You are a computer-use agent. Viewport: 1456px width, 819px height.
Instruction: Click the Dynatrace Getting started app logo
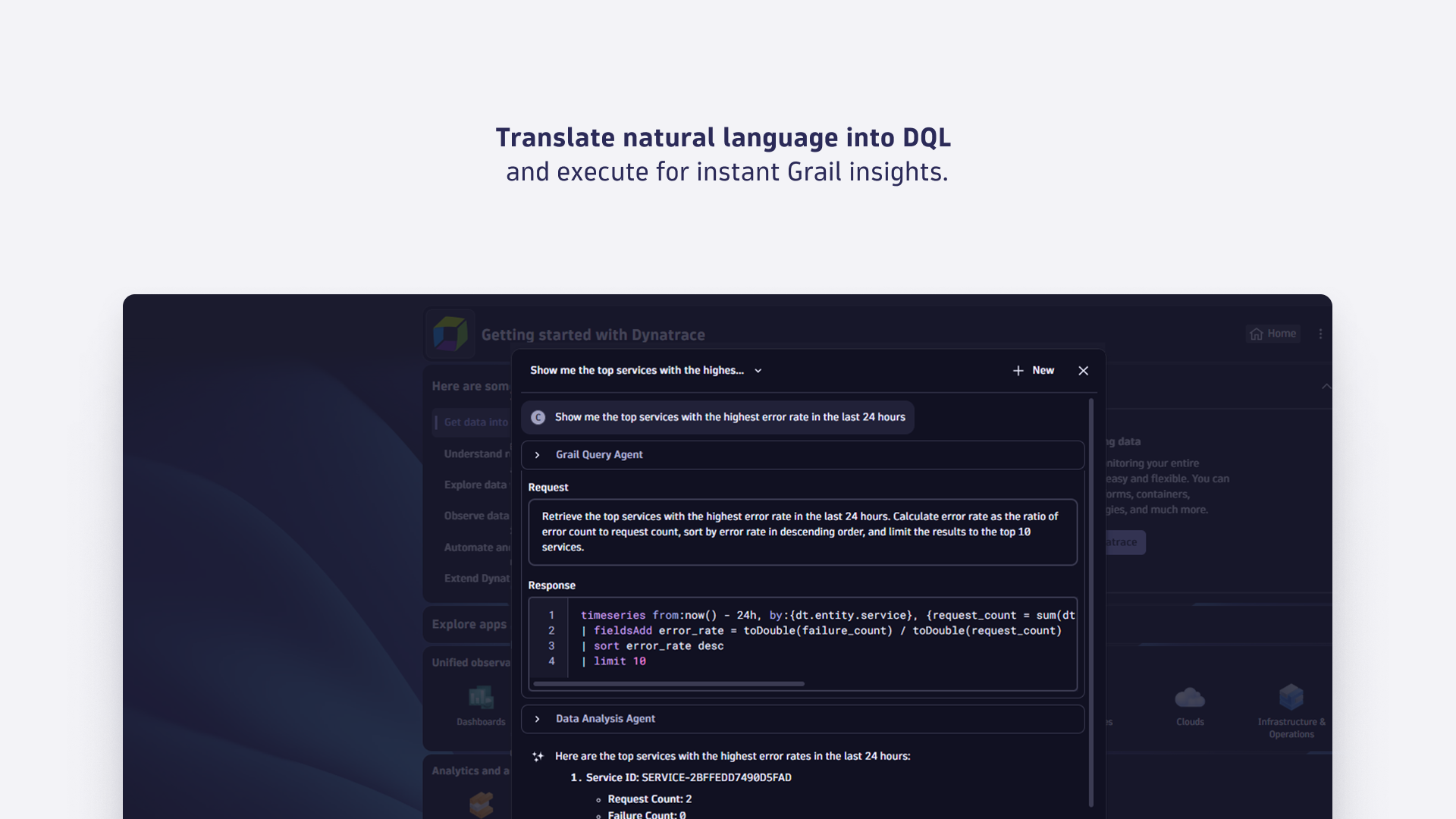(x=450, y=334)
